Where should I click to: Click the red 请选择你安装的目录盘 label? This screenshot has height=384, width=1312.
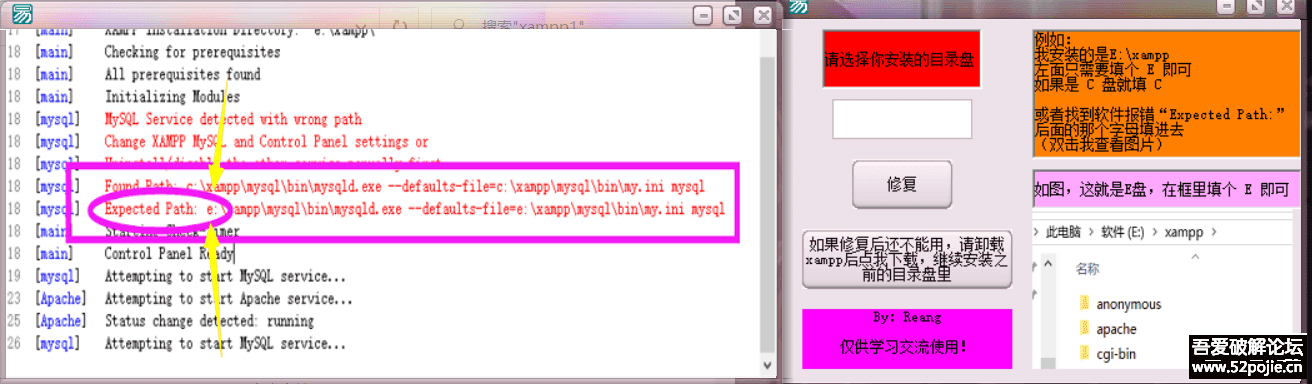pos(902,59)
